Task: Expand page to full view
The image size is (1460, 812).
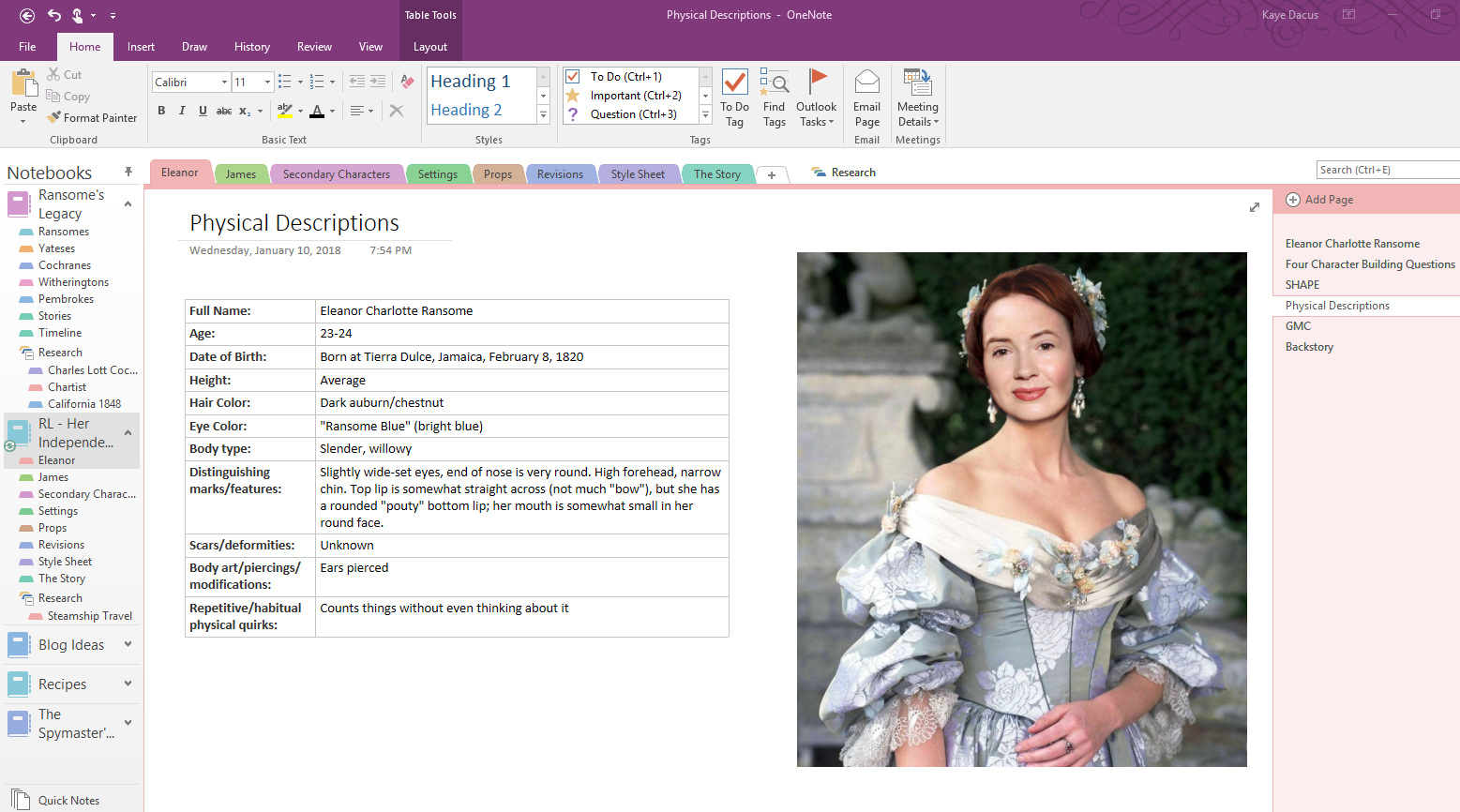Action: 1255,207
